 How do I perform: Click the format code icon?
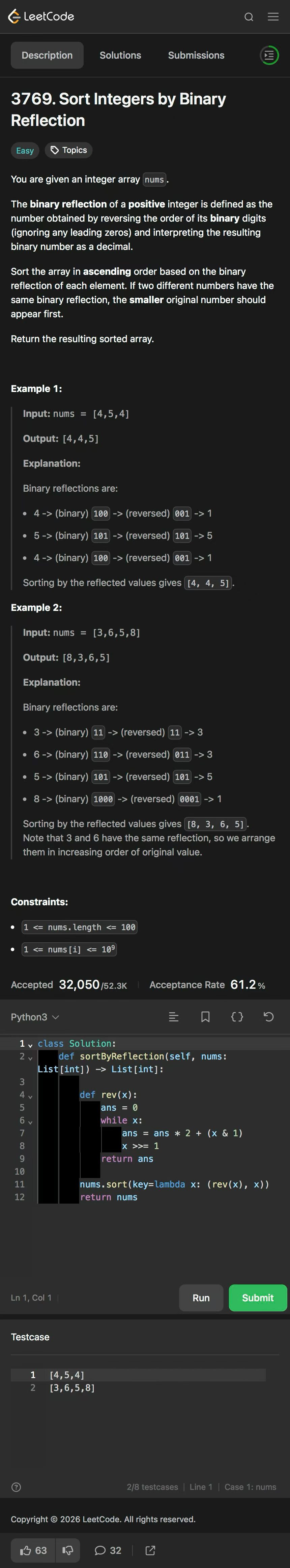[174, 1017]
